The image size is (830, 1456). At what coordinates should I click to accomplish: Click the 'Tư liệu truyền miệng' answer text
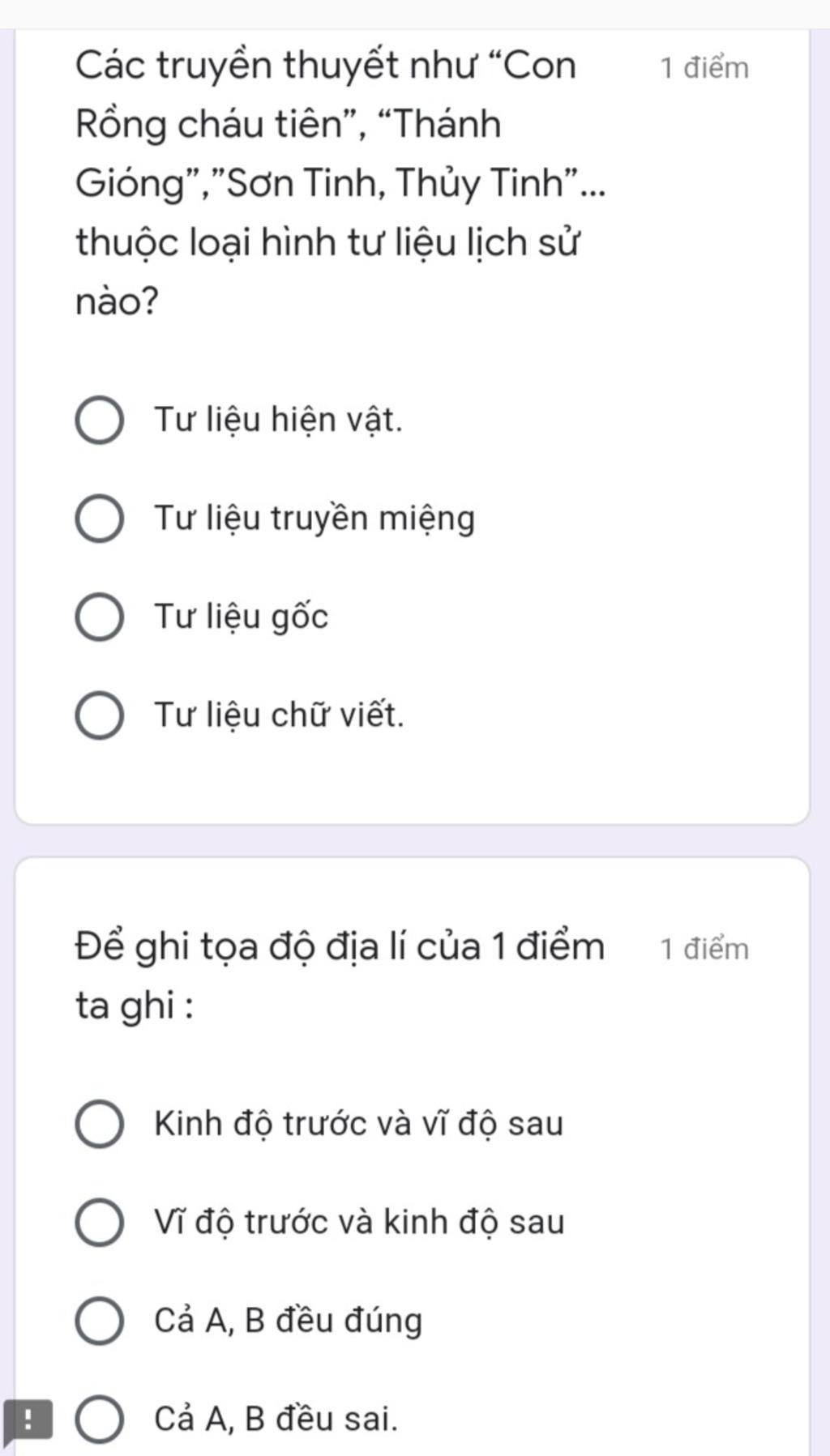[x=314, y=519]
